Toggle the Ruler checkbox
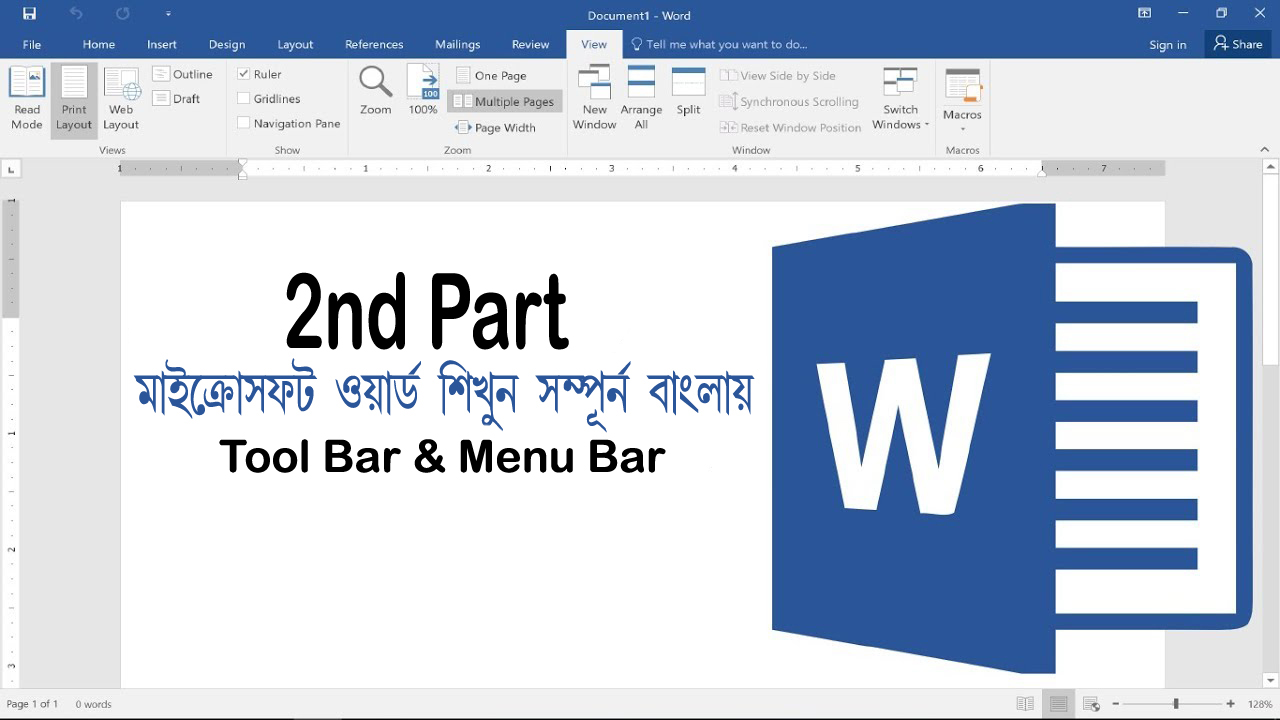The height and width of the screenshot is (720, 1280). (x=244, y=74)
